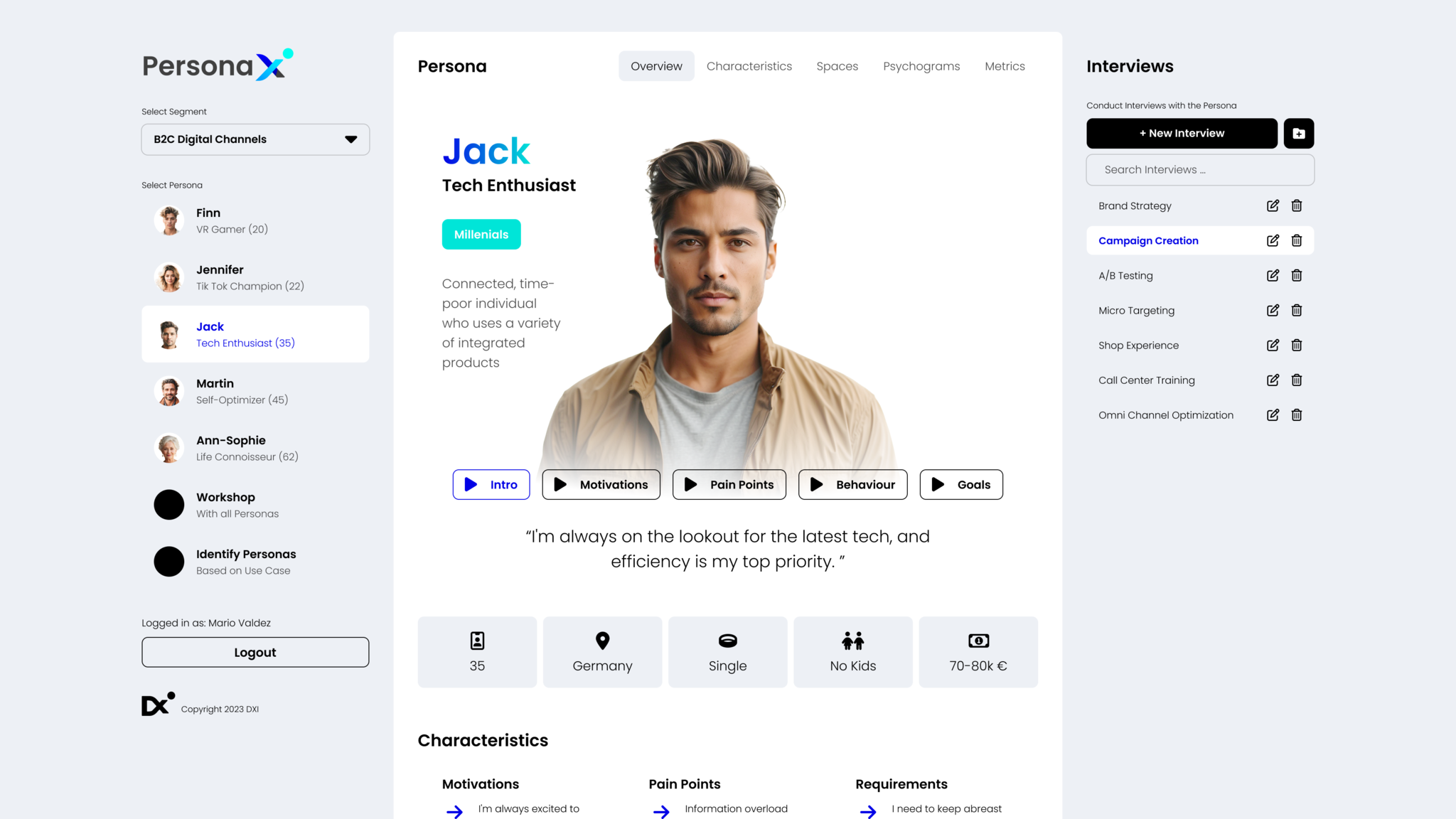Edit the Brand Strategy interview
Screen dimensions: 1456x819
1273,205
